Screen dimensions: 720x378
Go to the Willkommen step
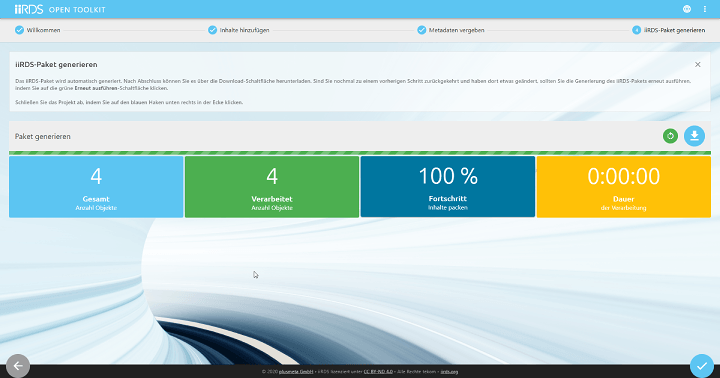point(38,30)
